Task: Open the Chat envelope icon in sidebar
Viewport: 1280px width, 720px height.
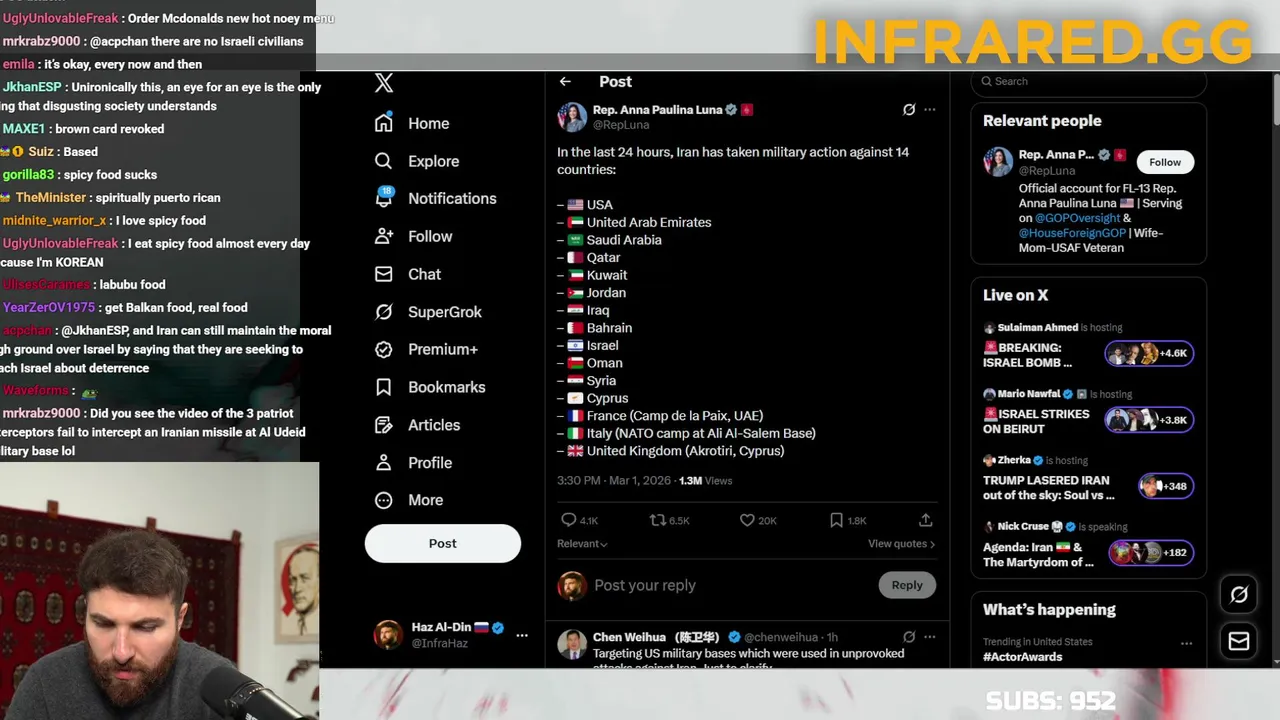Action: coord(383,274)
